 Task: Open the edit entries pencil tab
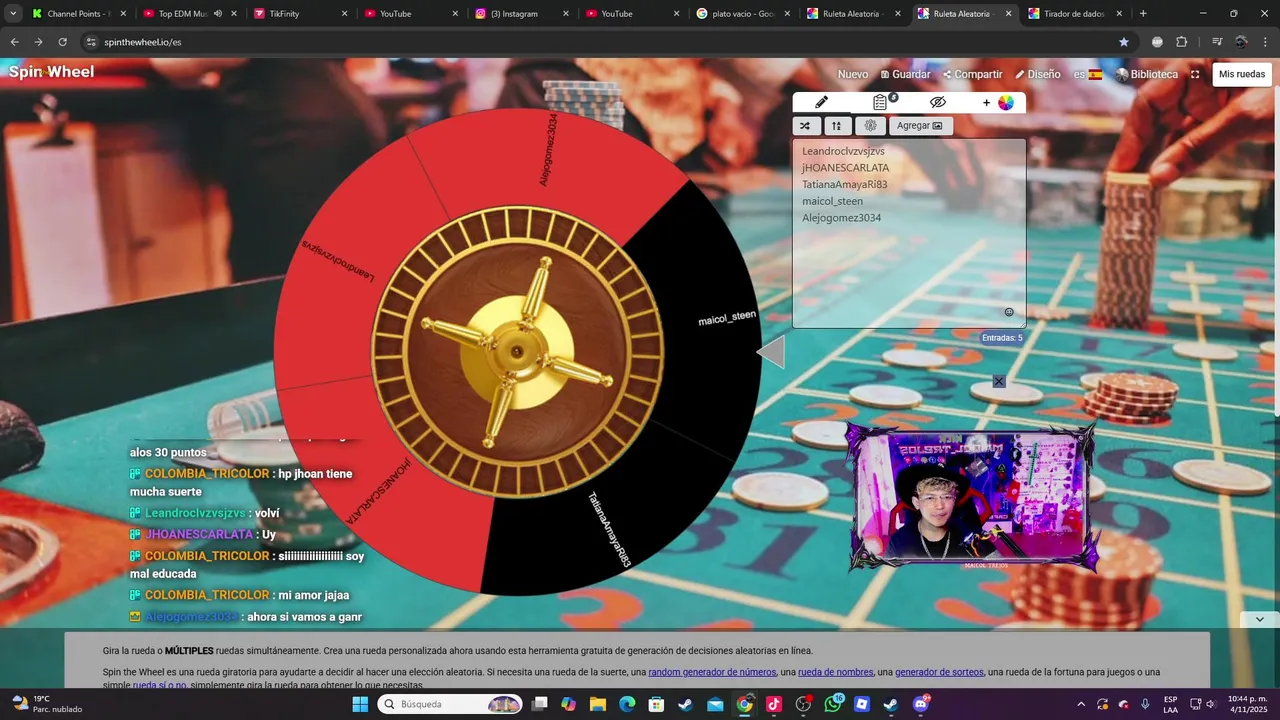point(821,102)
